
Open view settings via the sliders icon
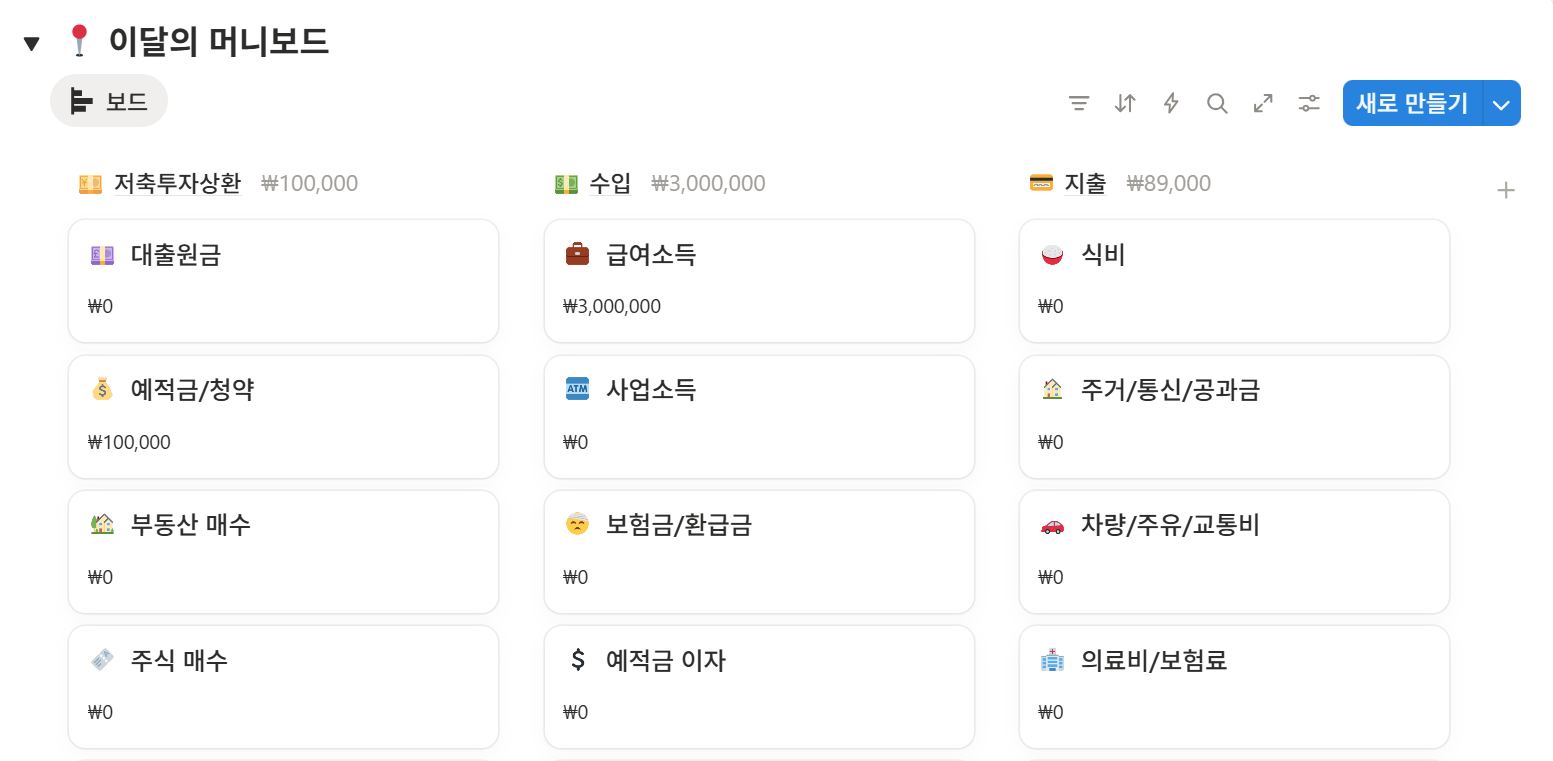(1309, 103)
